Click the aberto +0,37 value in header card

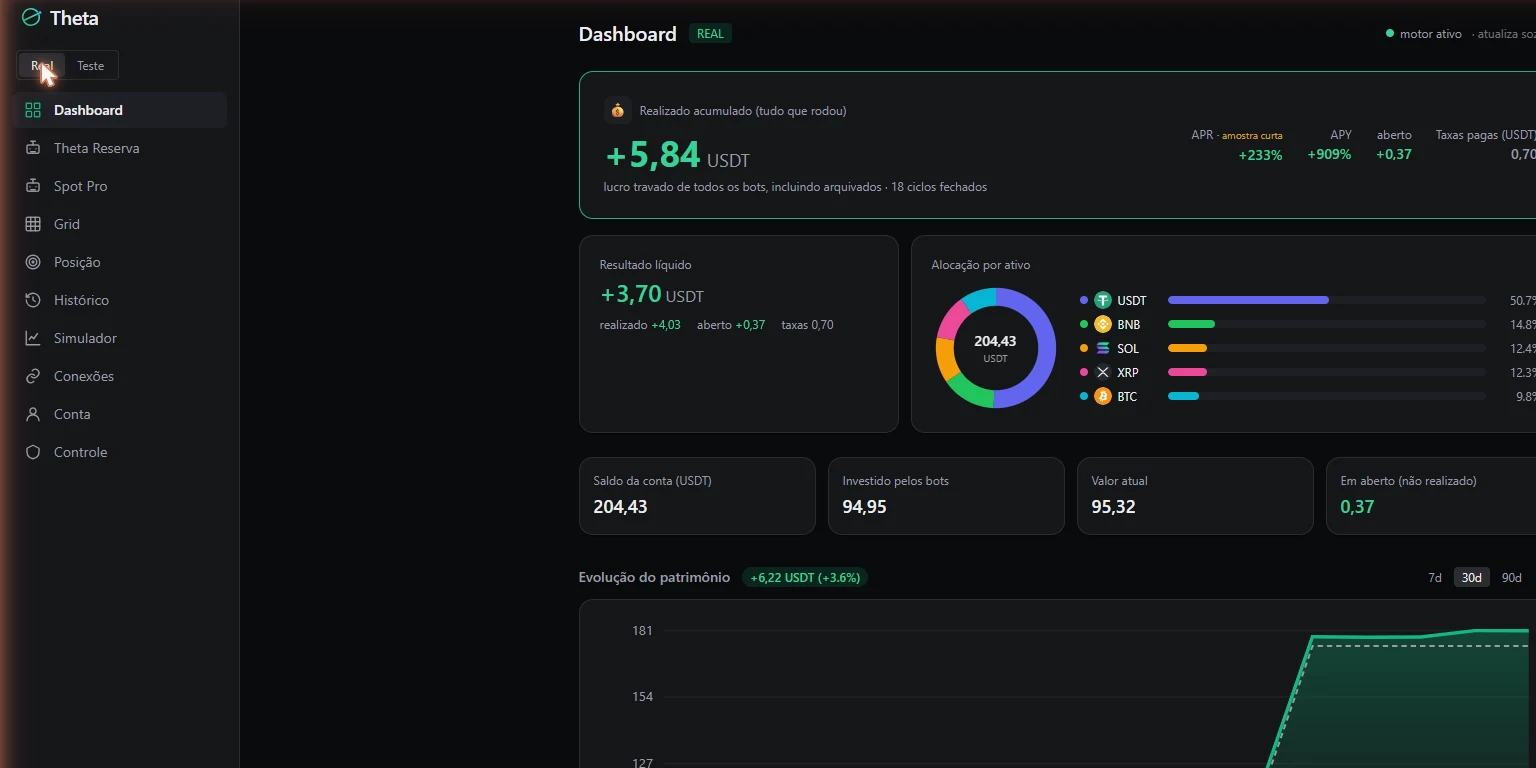pyautogui.click(x=1394, y=155)
